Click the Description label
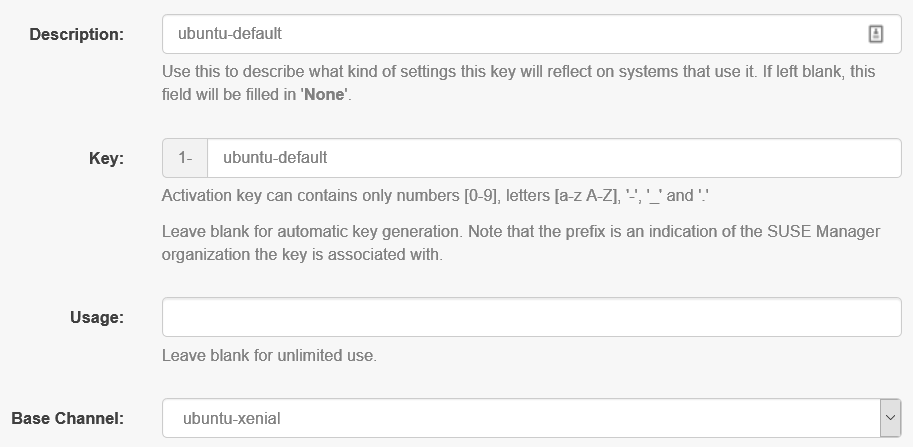The image size is (913, 447). (76, 34)
